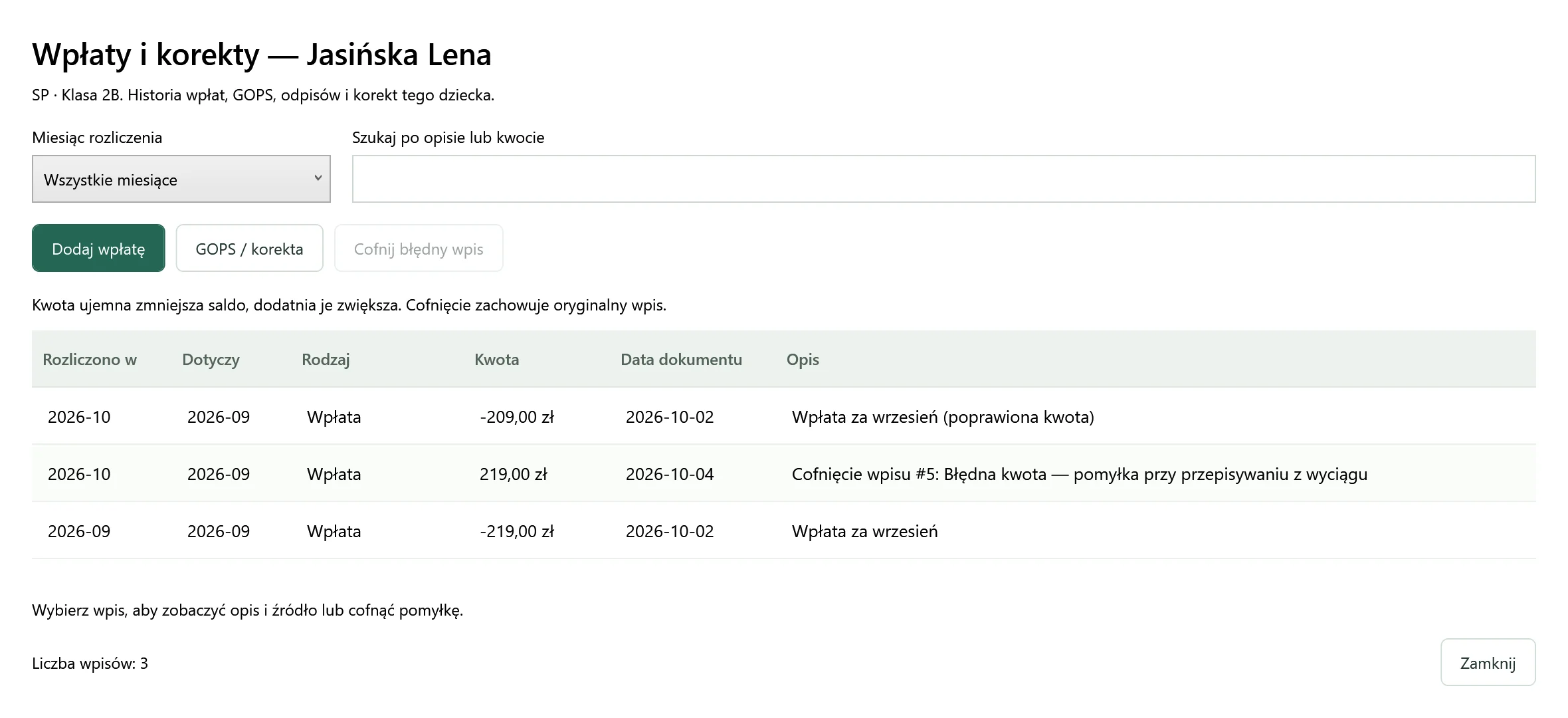Click the Dotyczy column header
Screen dimensions: 1568x718
[211, 360]
